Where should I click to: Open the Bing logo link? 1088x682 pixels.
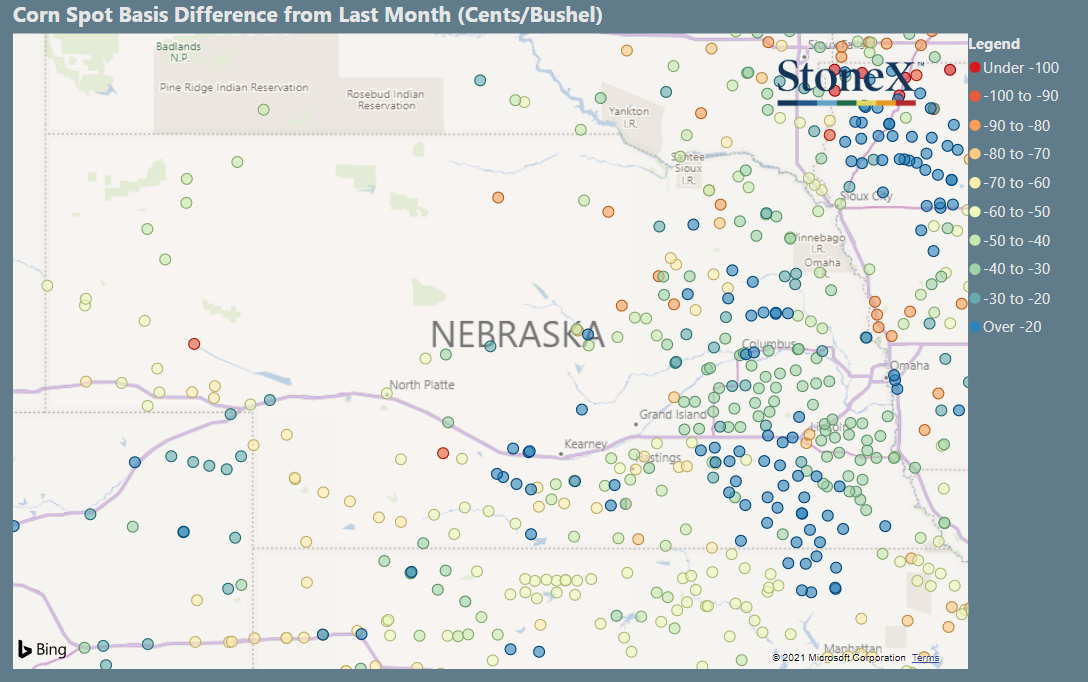pos(42,649)
